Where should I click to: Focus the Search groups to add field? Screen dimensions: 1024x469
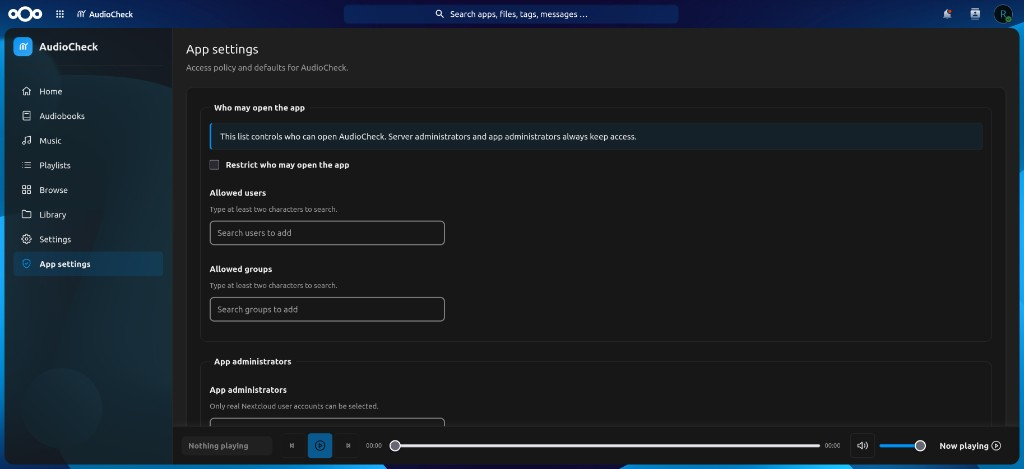(x=327, y=309)
